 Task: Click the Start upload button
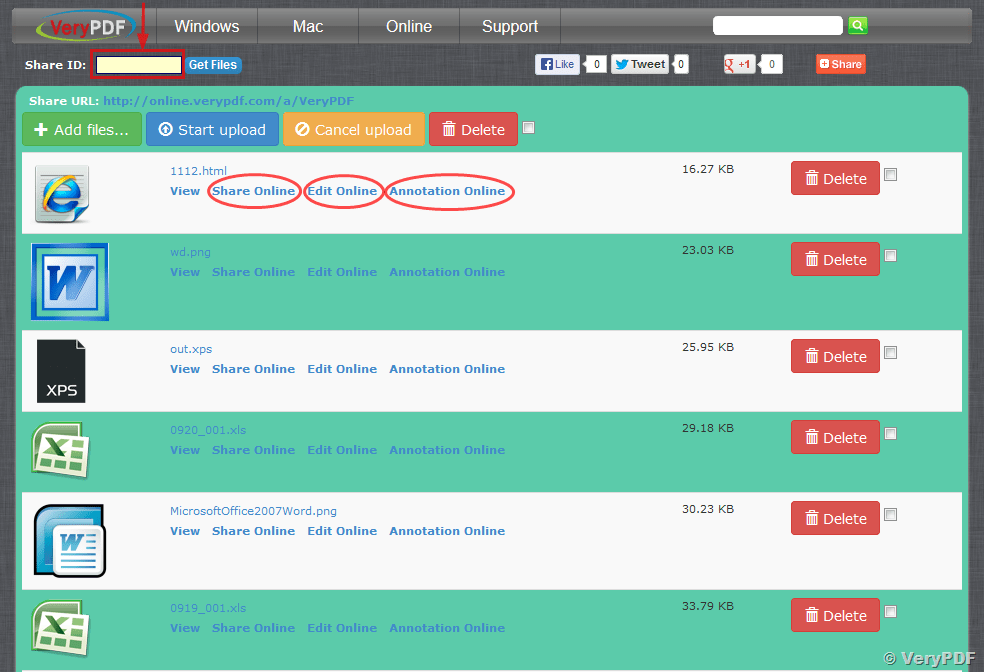pos(212,128)
